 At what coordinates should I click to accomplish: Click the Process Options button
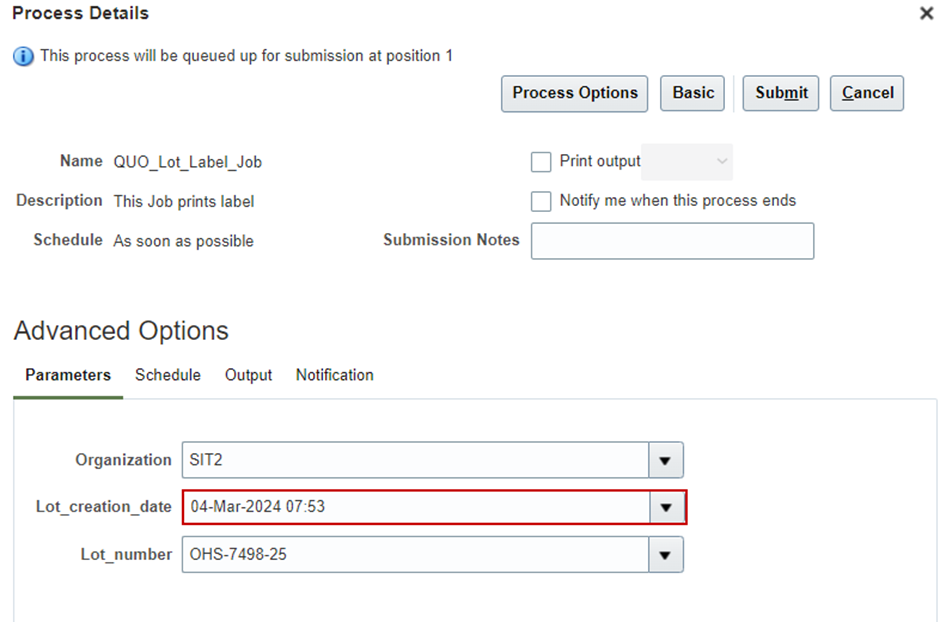pos(574,93)
